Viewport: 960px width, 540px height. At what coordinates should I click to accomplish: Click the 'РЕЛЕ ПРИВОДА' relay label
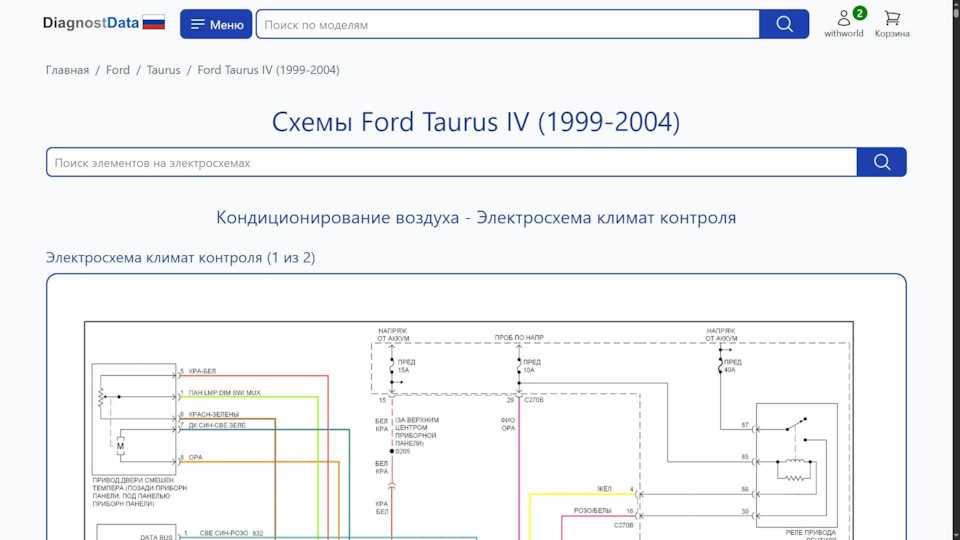pyautogui.click(x=811, y=533)
